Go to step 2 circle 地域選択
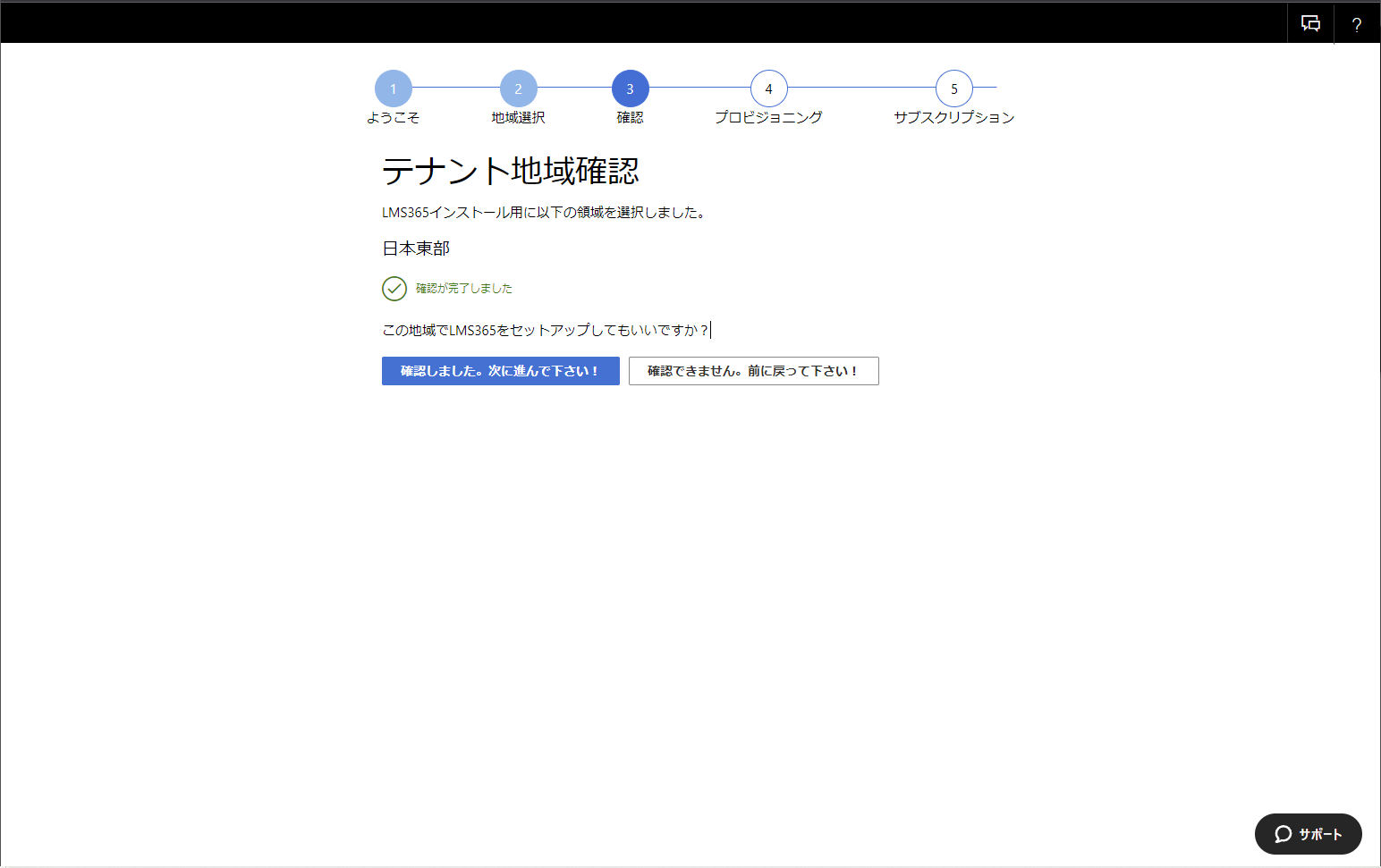 [x=518, y=88]
